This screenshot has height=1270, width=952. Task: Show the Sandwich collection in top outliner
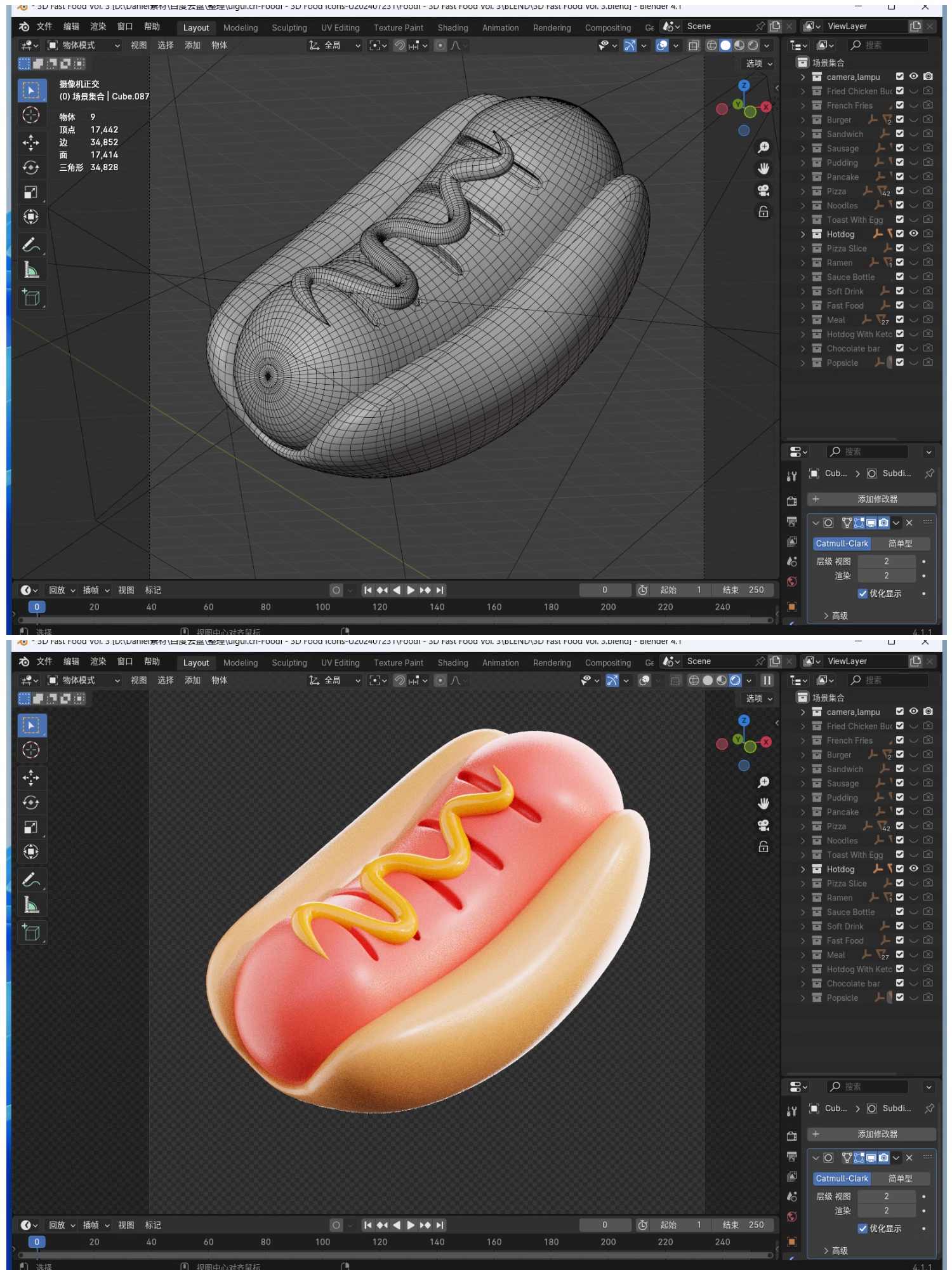[x=913, y=134]
